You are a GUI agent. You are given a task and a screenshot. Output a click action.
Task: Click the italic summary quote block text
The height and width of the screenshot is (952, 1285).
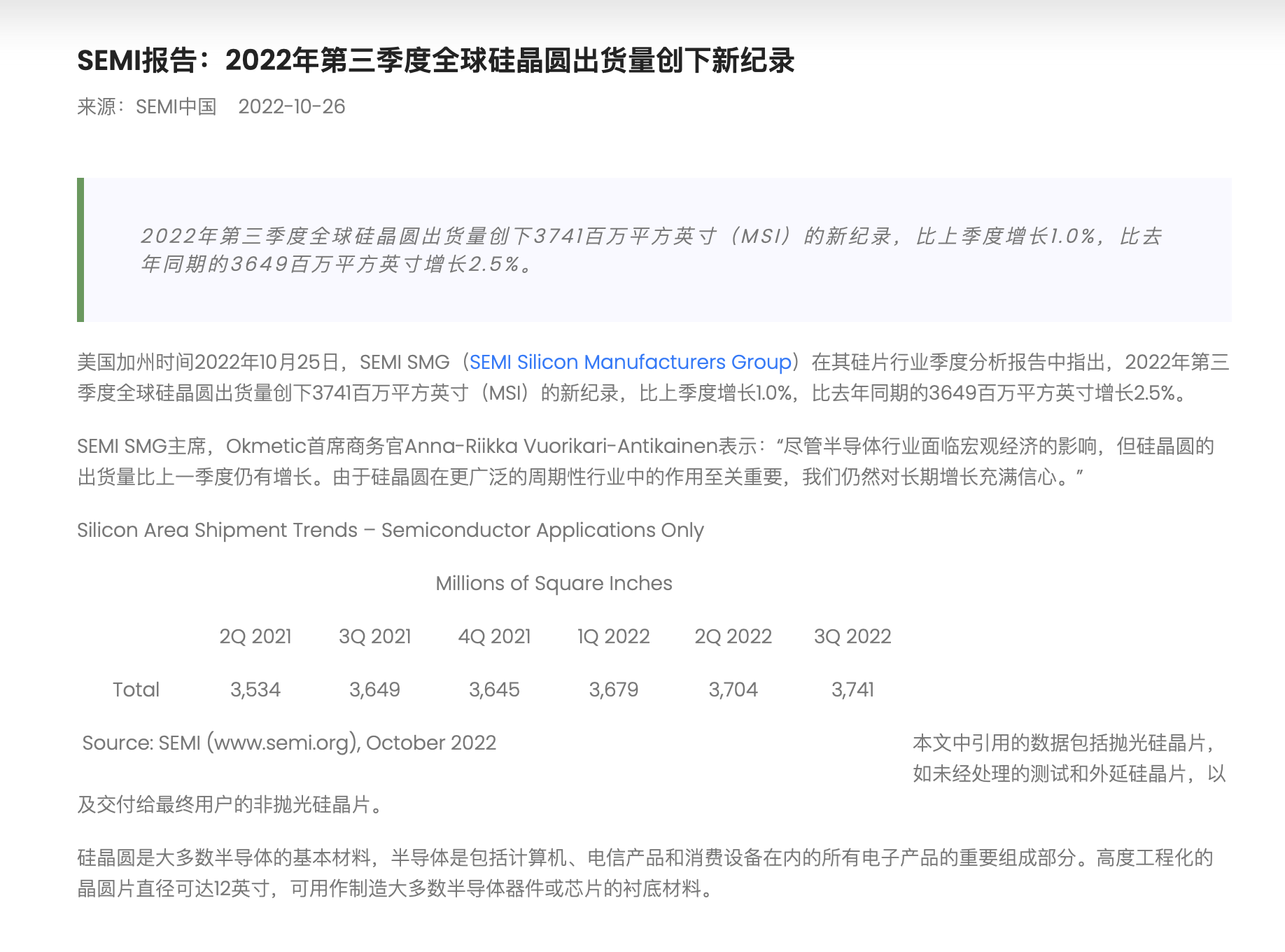pos(651,250)
